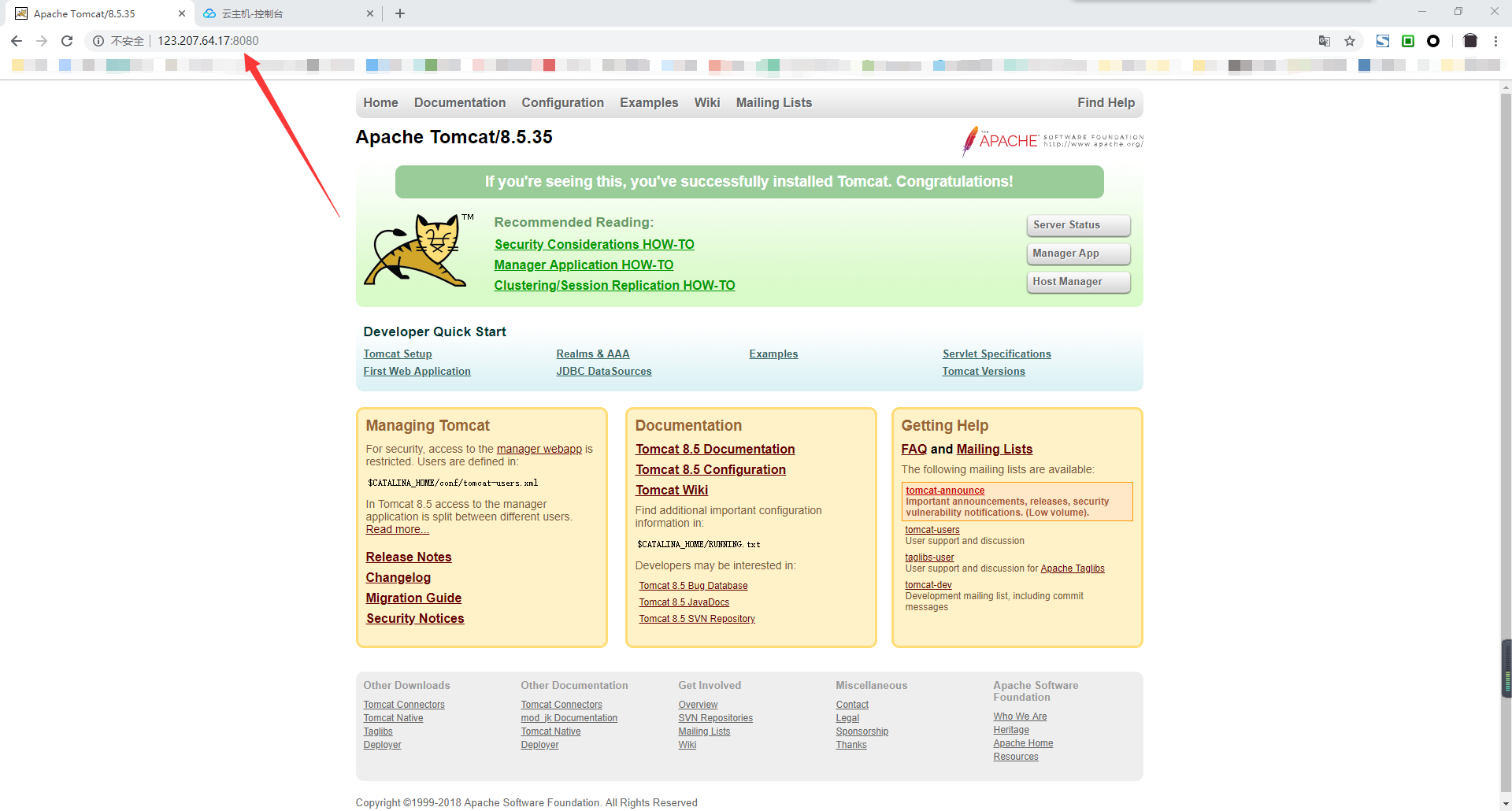Click the Server Status button

pyautogui.click(x=1078, y=225)
